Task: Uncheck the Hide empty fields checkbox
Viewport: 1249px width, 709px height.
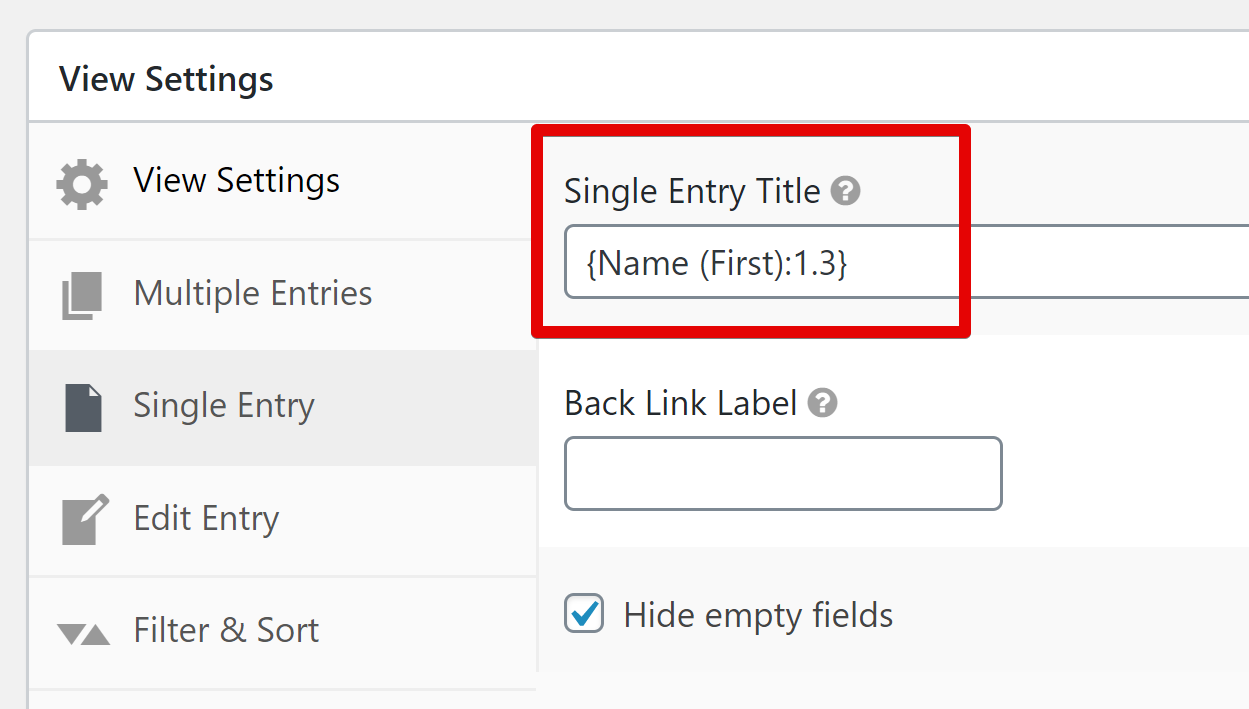Action: (584, 614)
